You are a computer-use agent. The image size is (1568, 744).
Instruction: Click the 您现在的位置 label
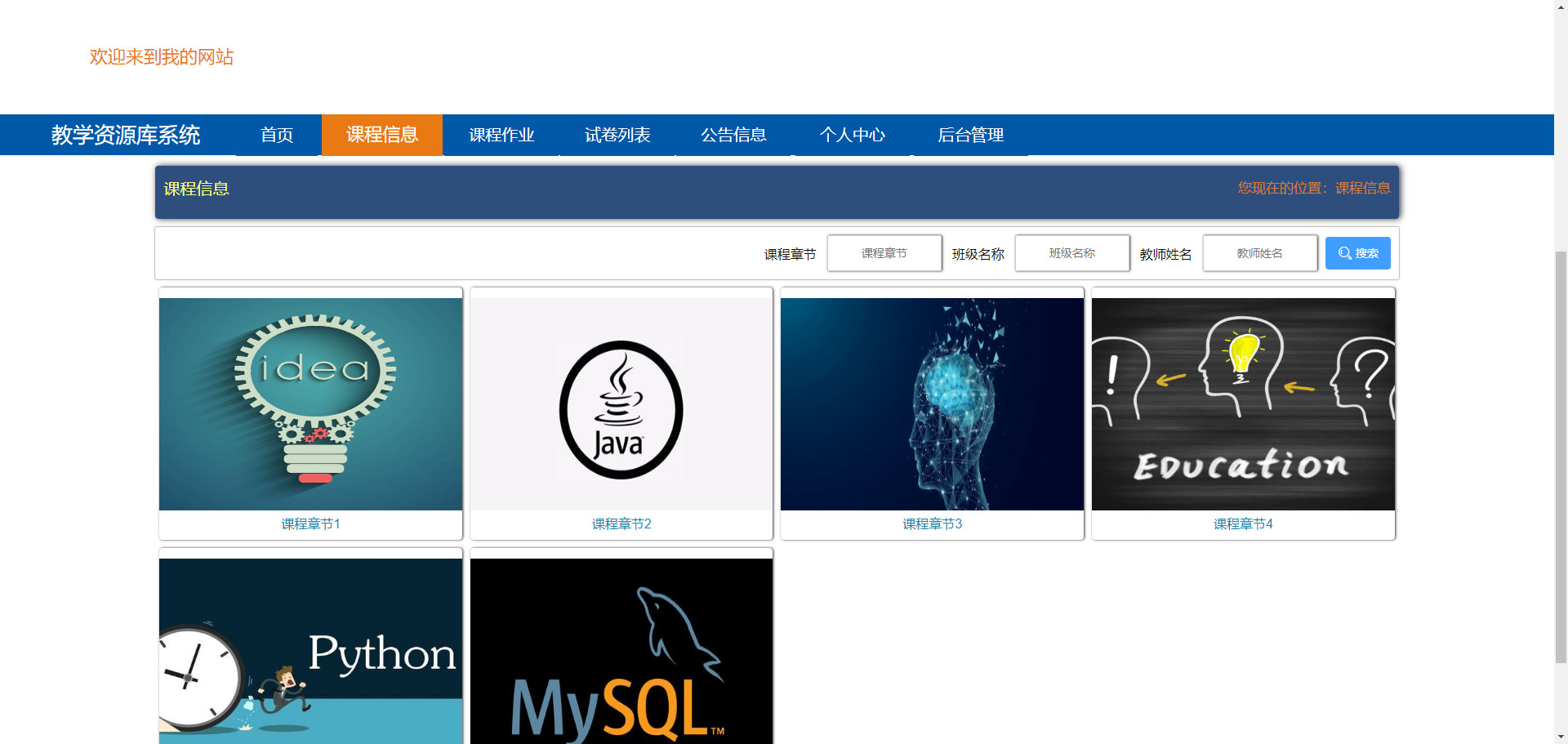(x=1279, y=188)
